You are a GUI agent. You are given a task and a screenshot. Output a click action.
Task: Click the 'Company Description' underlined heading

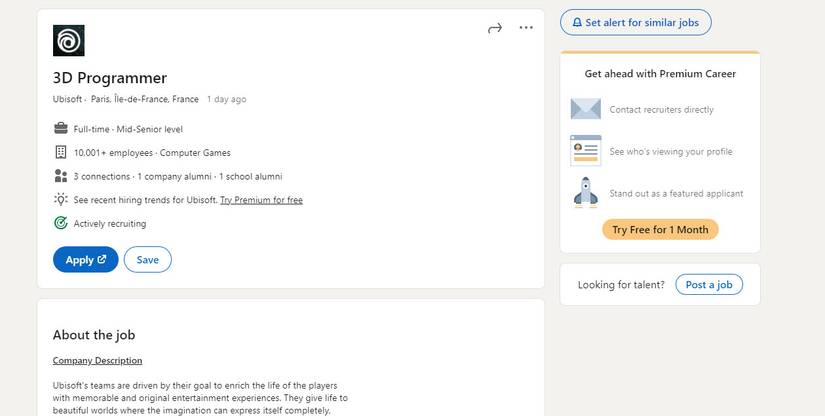(97, 360)
